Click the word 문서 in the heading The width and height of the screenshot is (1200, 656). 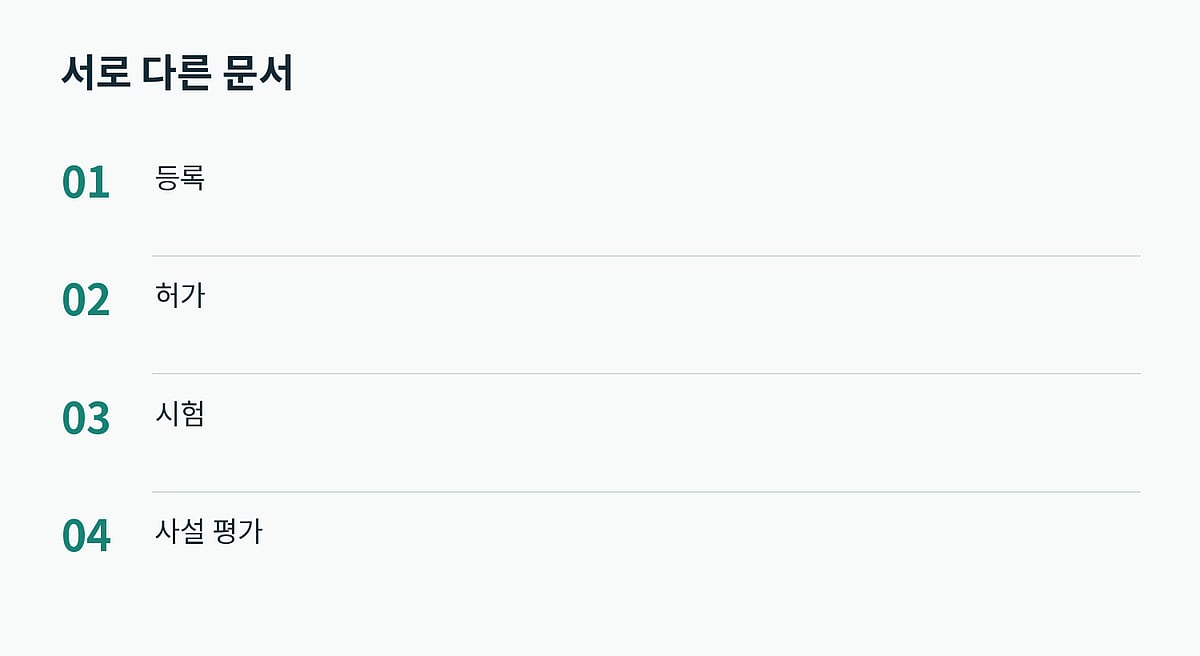pos(257,74)
